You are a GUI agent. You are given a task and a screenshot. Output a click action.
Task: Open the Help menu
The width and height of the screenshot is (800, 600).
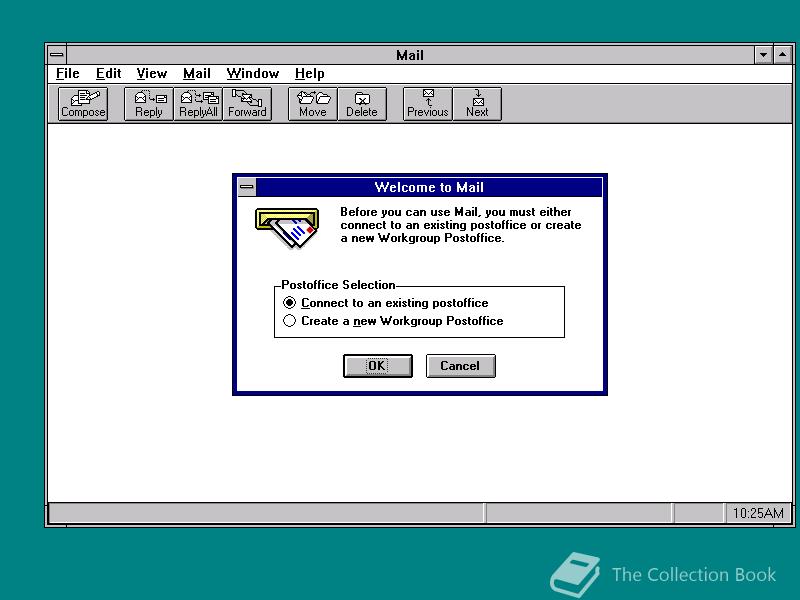tap(309, 73)
